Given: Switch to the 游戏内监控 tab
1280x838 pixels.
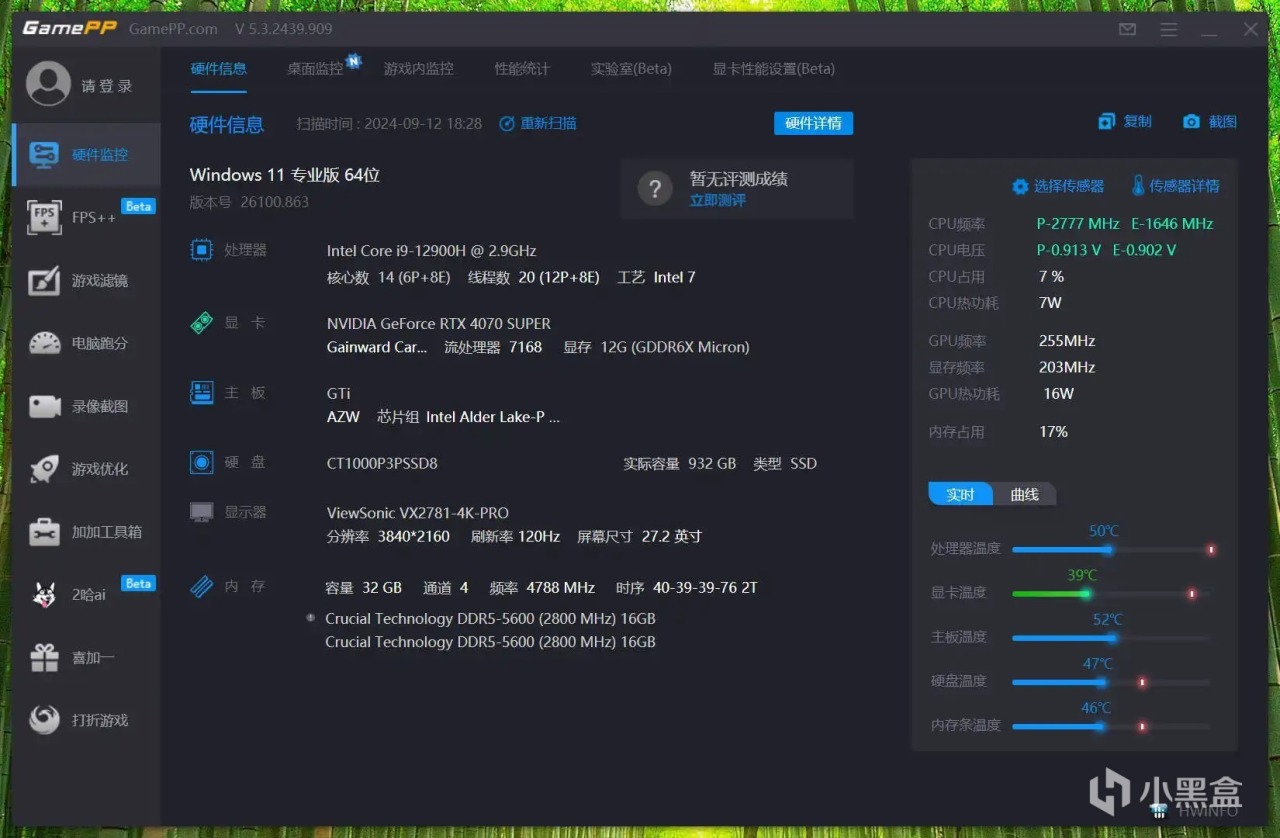Looking at the screenshot, I should [419, 69].
